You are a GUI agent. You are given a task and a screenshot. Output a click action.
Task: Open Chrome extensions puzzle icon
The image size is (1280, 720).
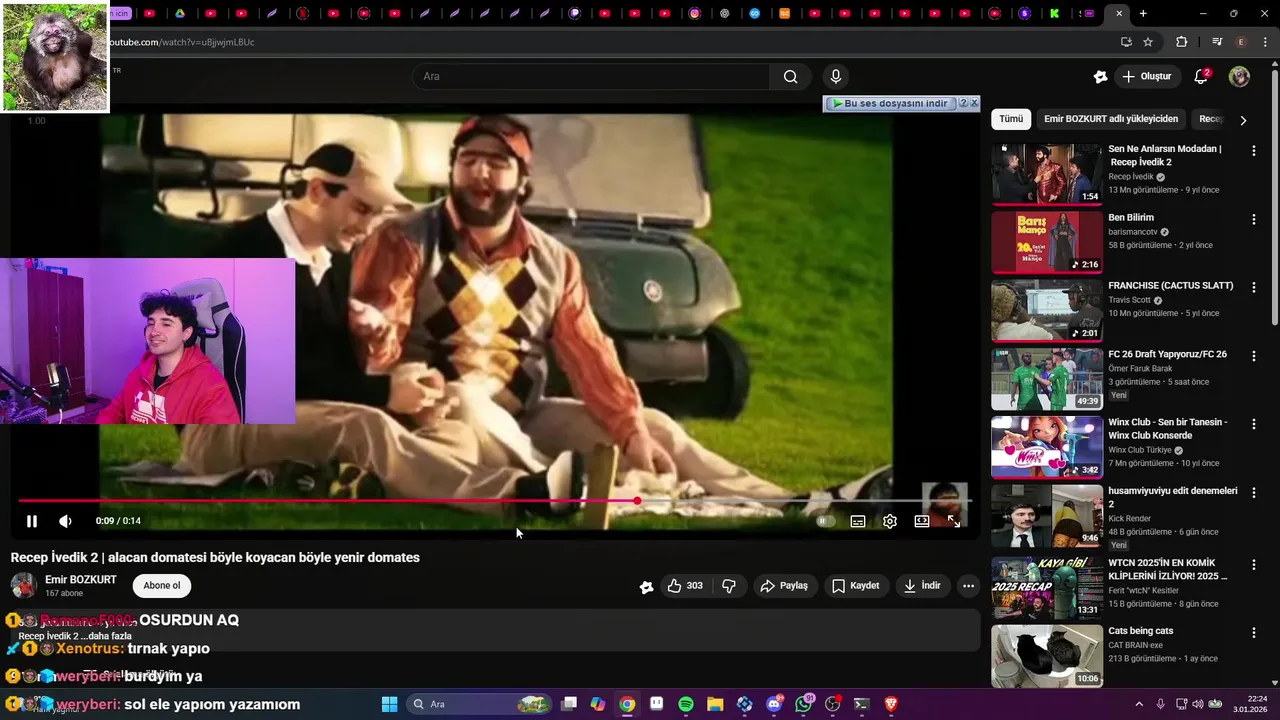[1182, 42]
